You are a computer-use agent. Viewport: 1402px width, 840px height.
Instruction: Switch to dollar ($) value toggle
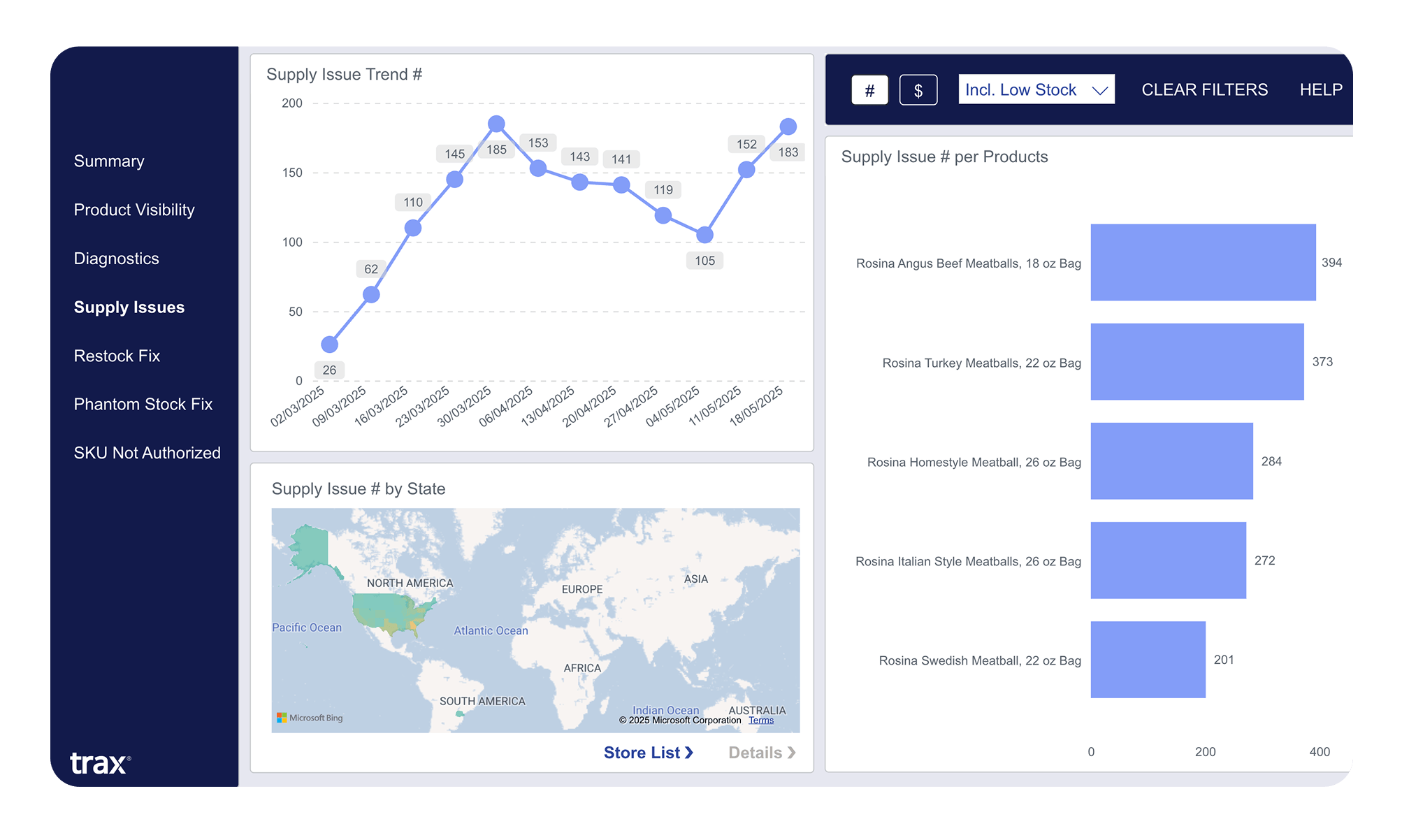918,90
